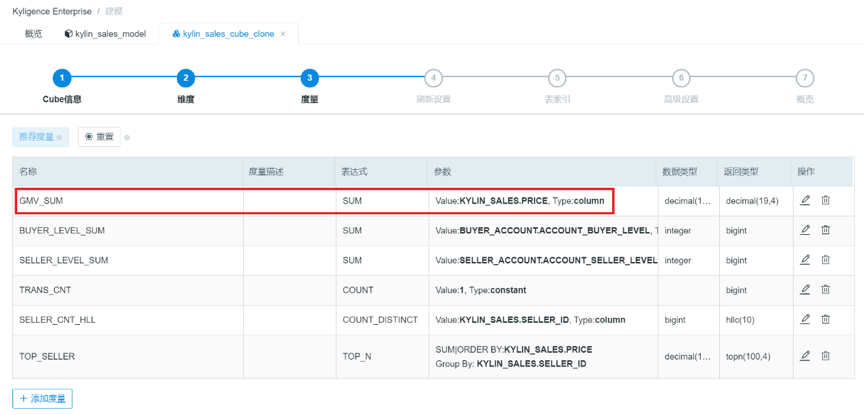Select the Kyligence Enterprise breadcrumb link
Screen dimensions: 864x415
point(51,10)
